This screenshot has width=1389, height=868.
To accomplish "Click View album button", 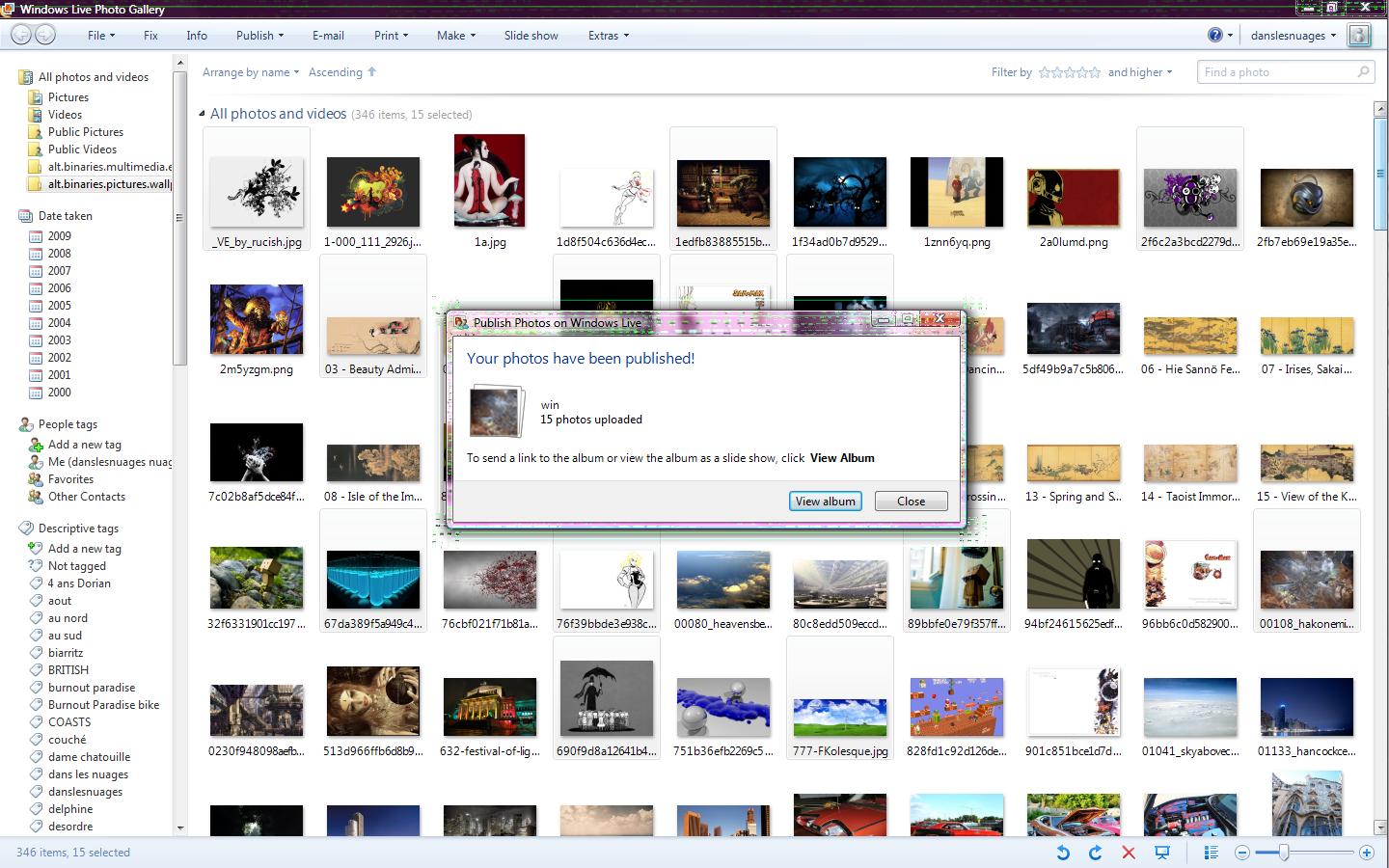I will (x=825, y=502).
